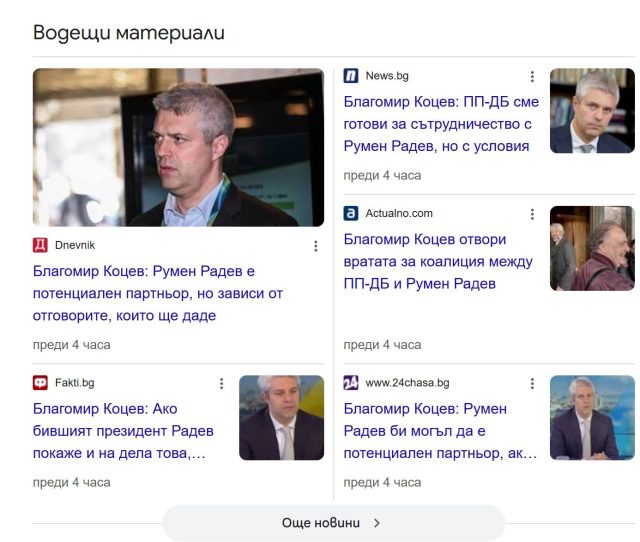Click the large Dnevnik article photo
The image size is (640, 542).
(x=178, y=147)
